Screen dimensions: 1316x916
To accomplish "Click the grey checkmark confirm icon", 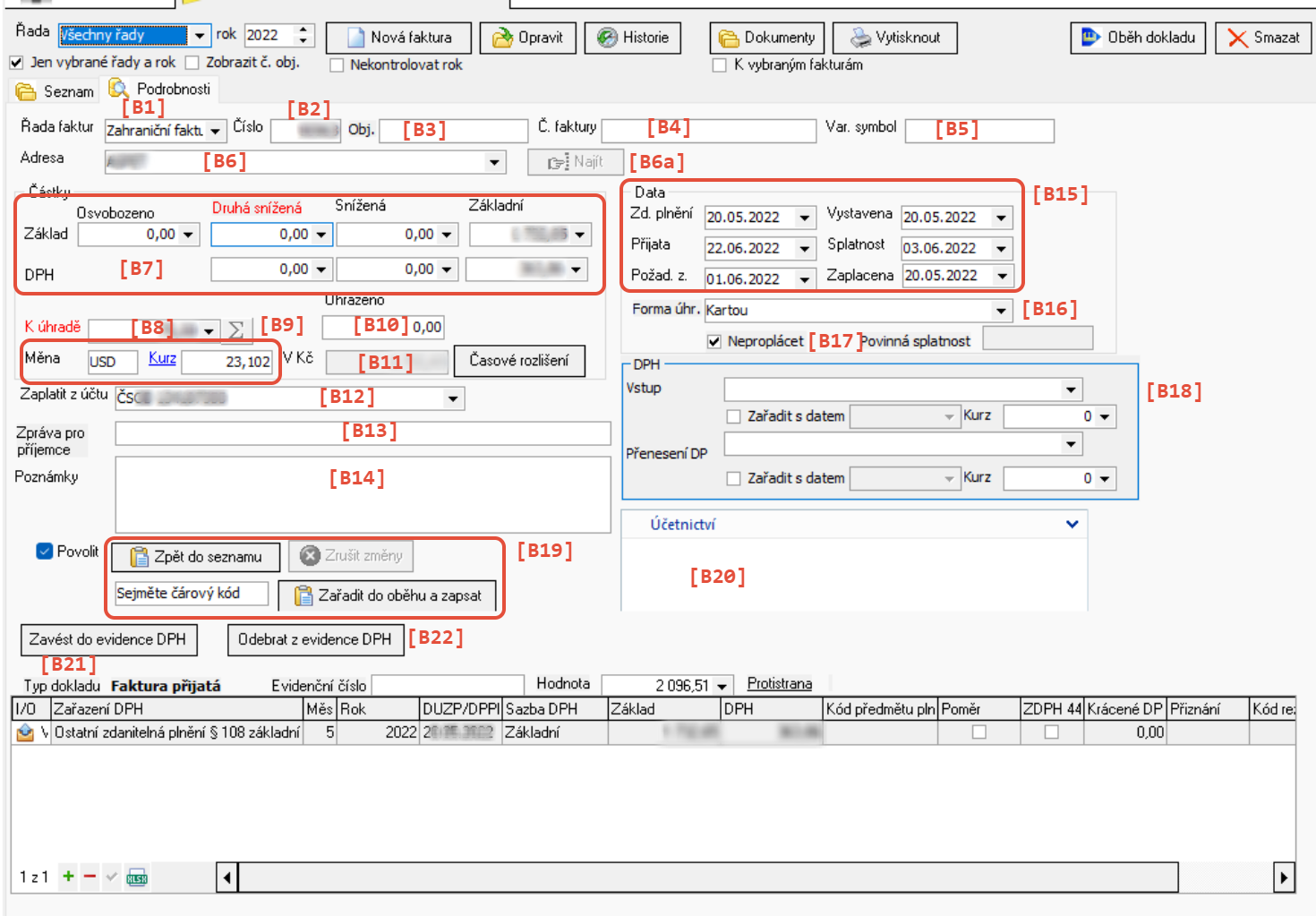I will pos(112,877).
